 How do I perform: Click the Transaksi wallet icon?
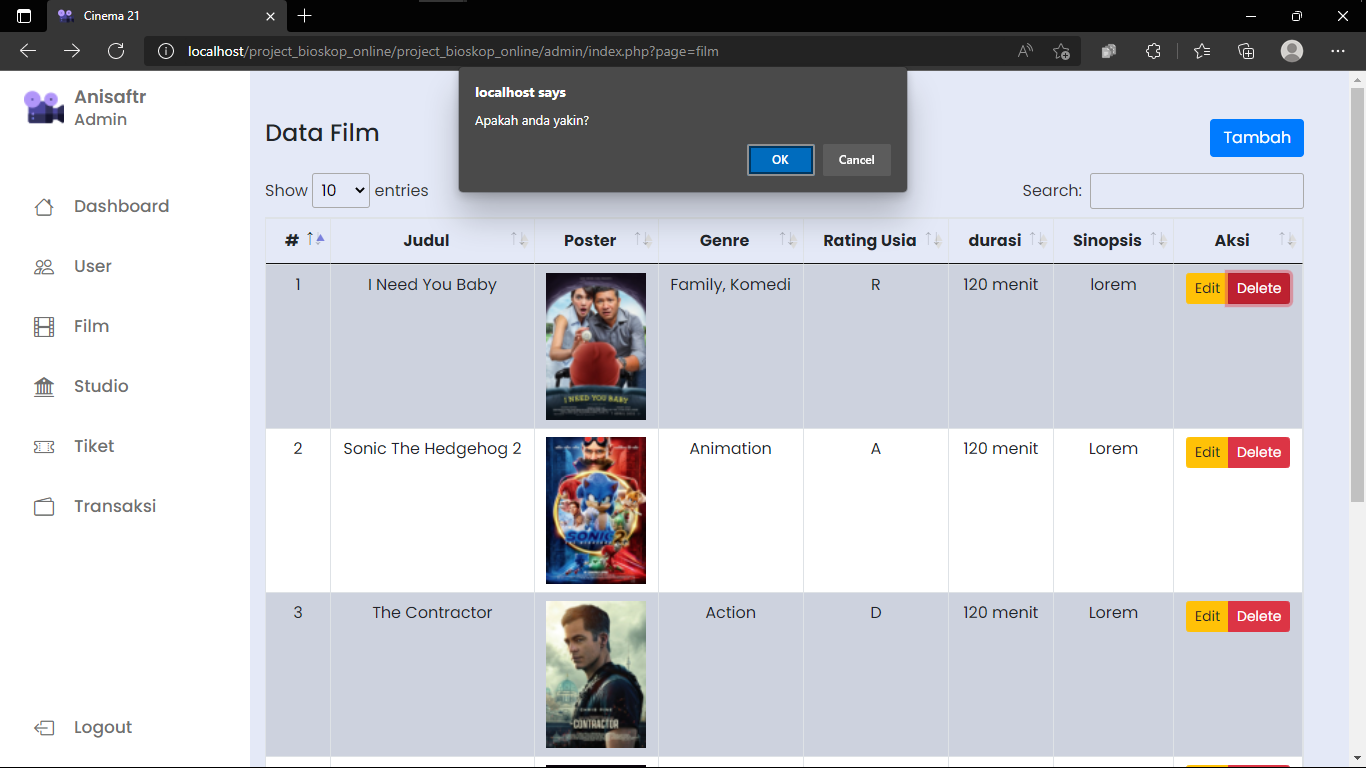(44, 507)
